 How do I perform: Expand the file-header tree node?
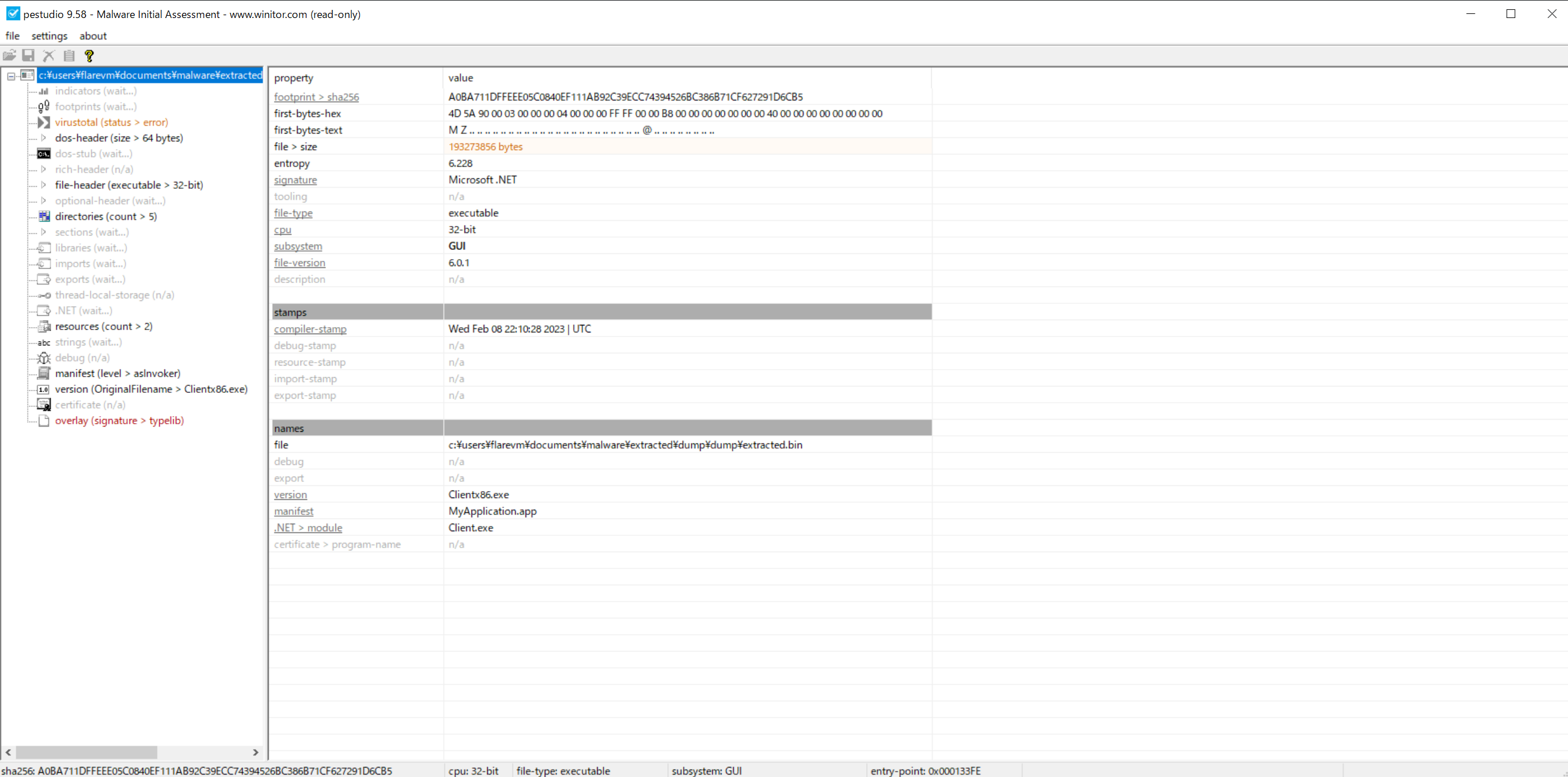click(44, 185)
